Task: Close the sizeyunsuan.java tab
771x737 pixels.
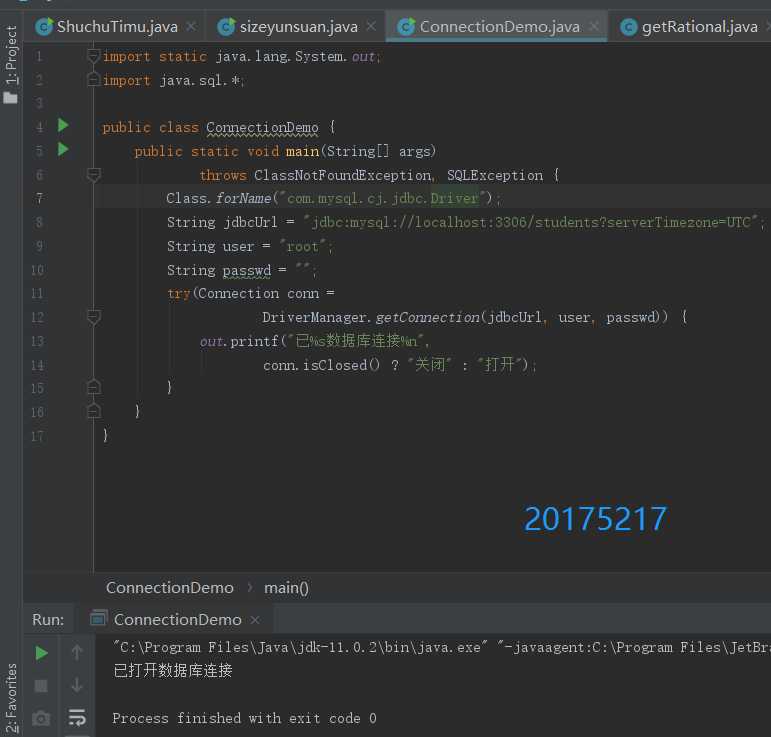Action: tap(371, 26)
